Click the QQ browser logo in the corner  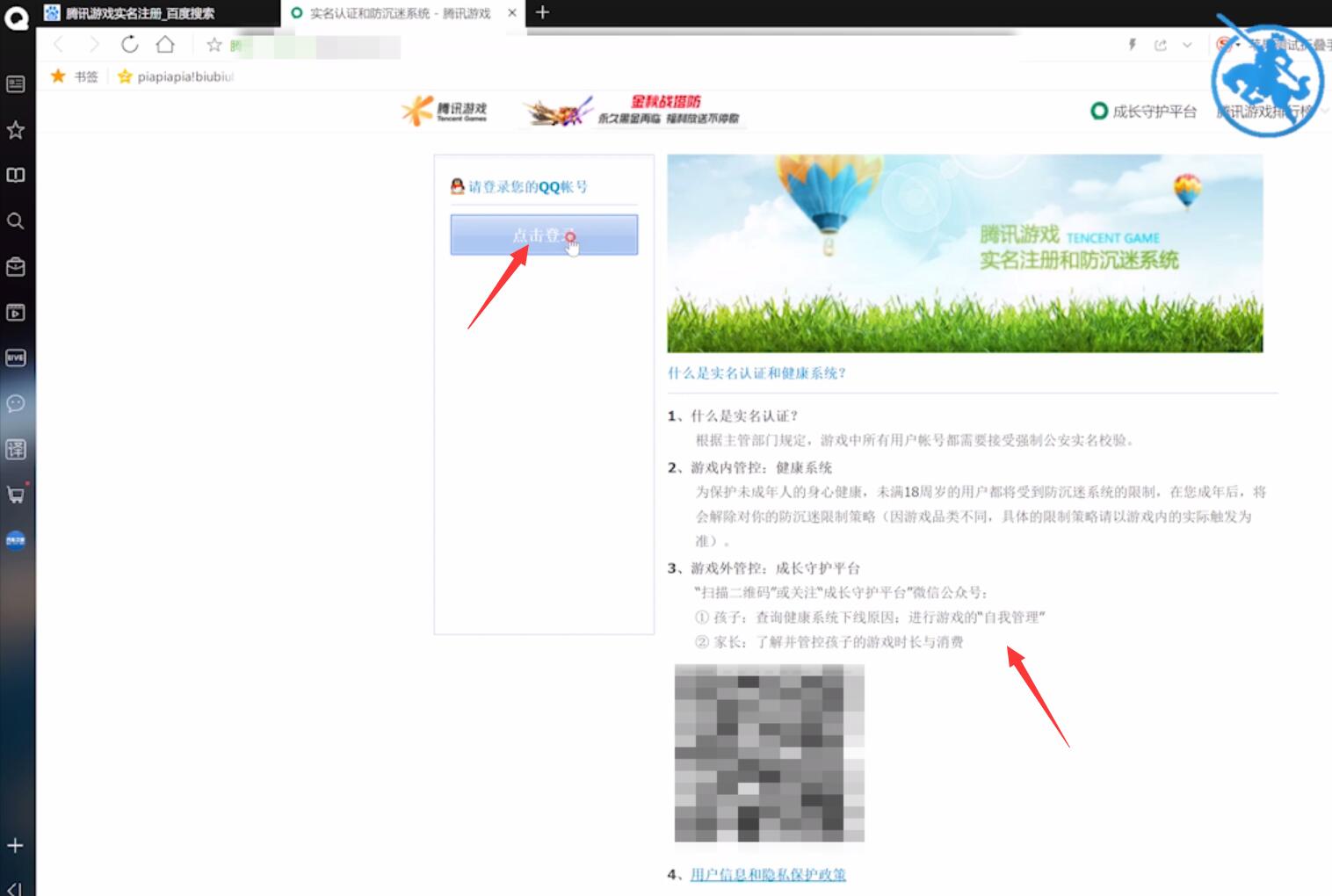click(x=17, y=17)
